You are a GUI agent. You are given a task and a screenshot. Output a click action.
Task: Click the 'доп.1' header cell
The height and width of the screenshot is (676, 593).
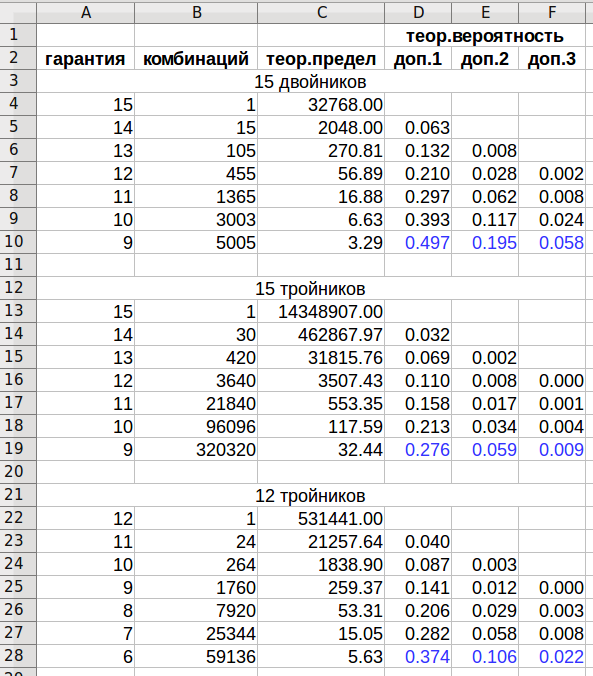click(x=418, y=59)
